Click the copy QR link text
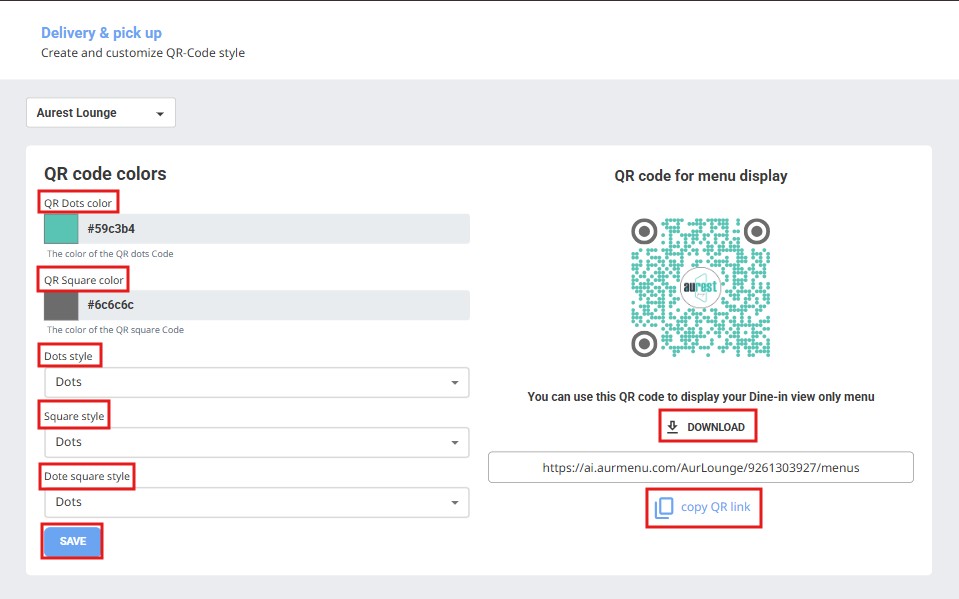This screenshot has width=959, height=599. tap(715, 507)
